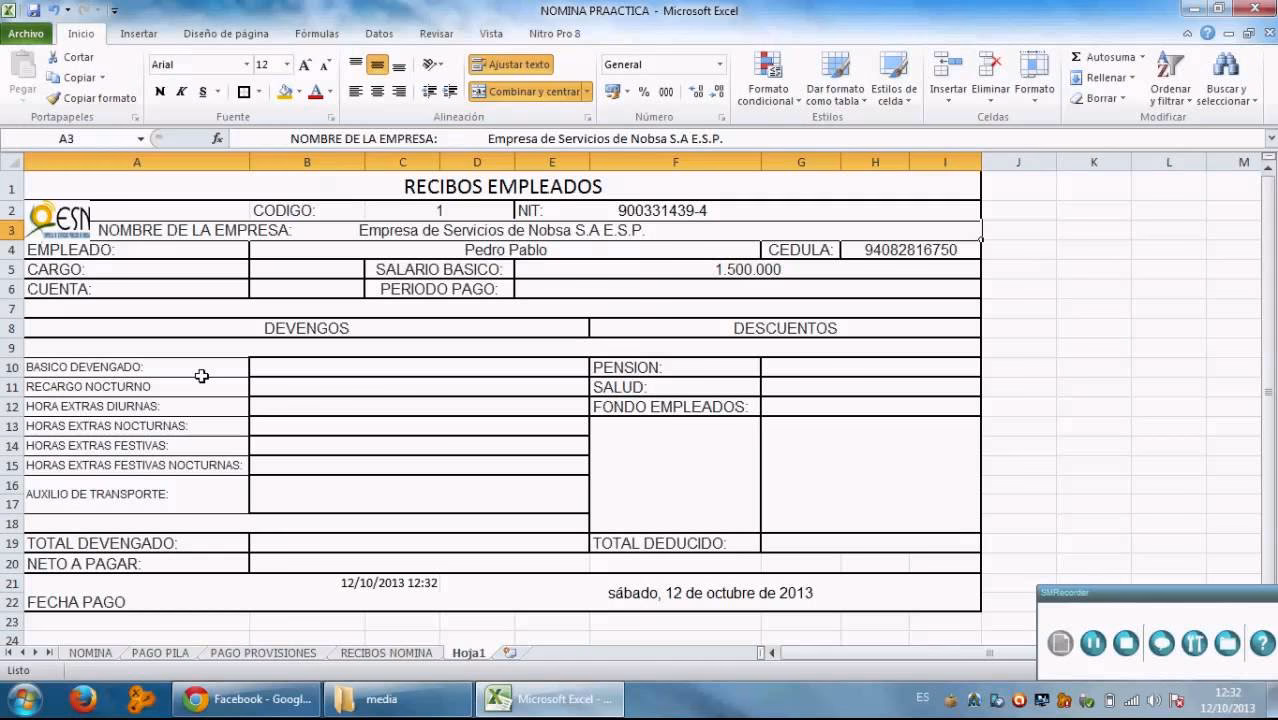Click Buscar y seleccionar button
Viewport: 1278px width, 720px height.
point(1226,79)
